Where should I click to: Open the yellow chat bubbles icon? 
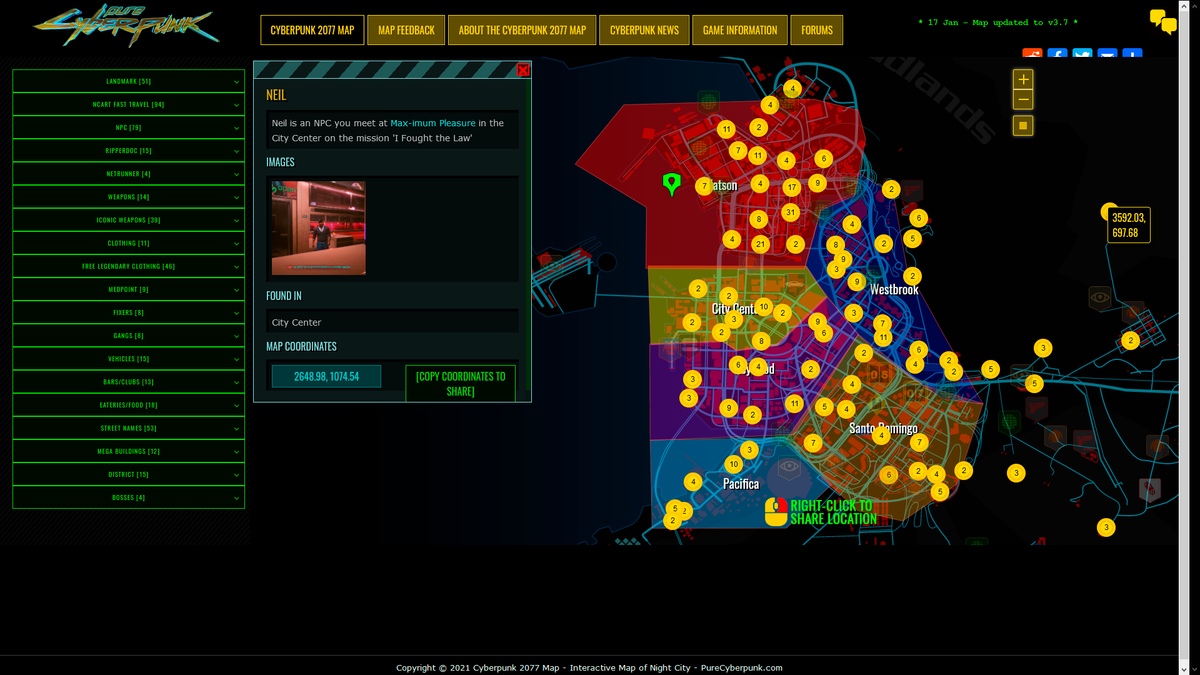[x=1162, y=21]
